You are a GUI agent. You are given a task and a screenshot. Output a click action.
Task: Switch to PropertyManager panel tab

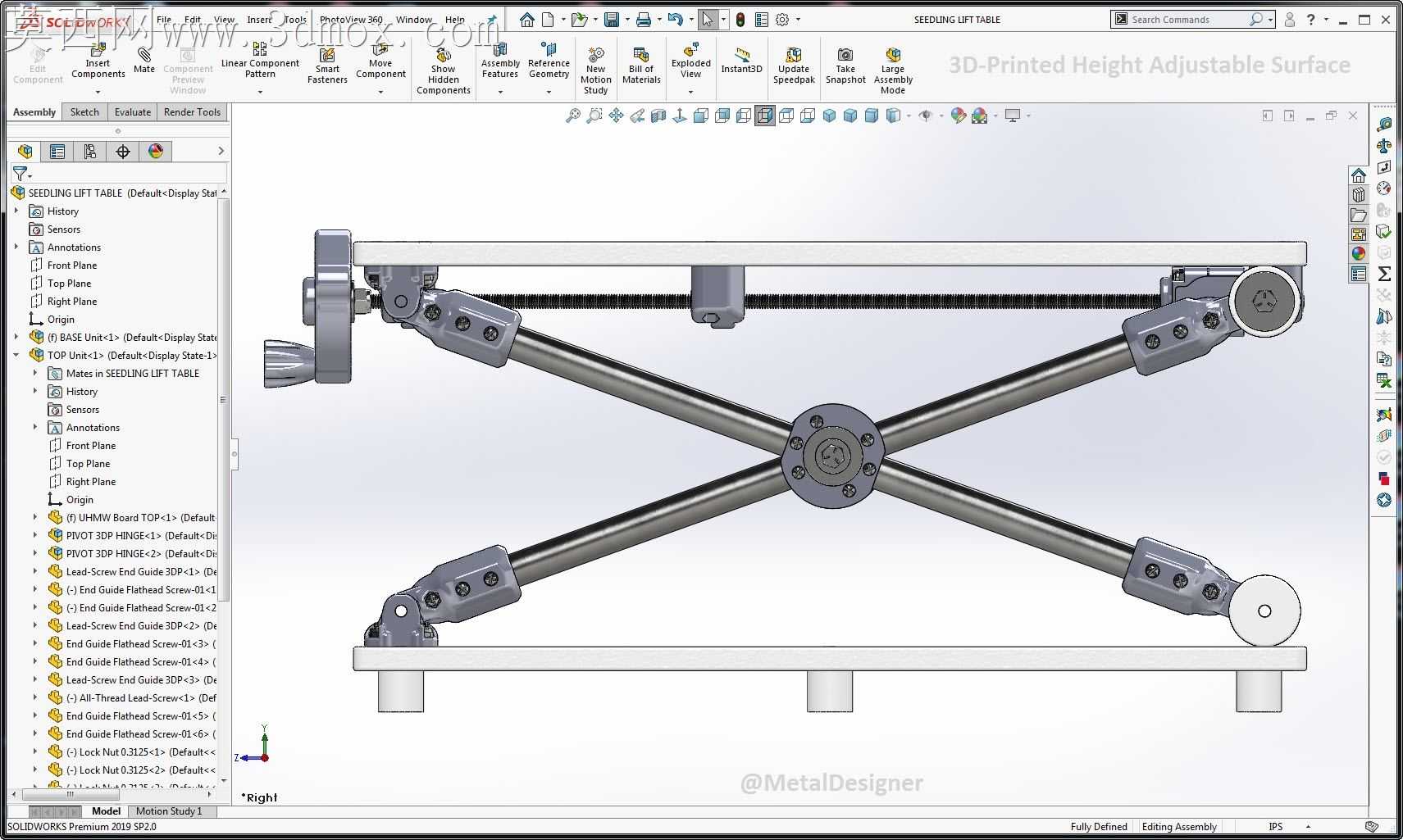point(57,151)
